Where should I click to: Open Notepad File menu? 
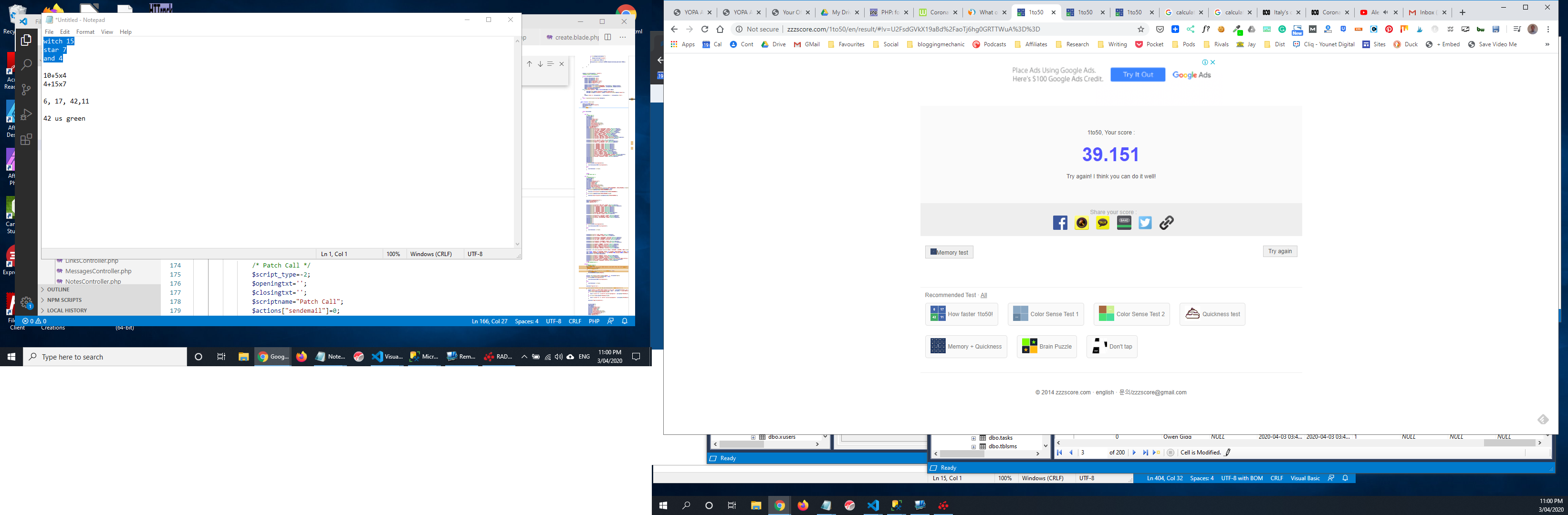point(49,31)
